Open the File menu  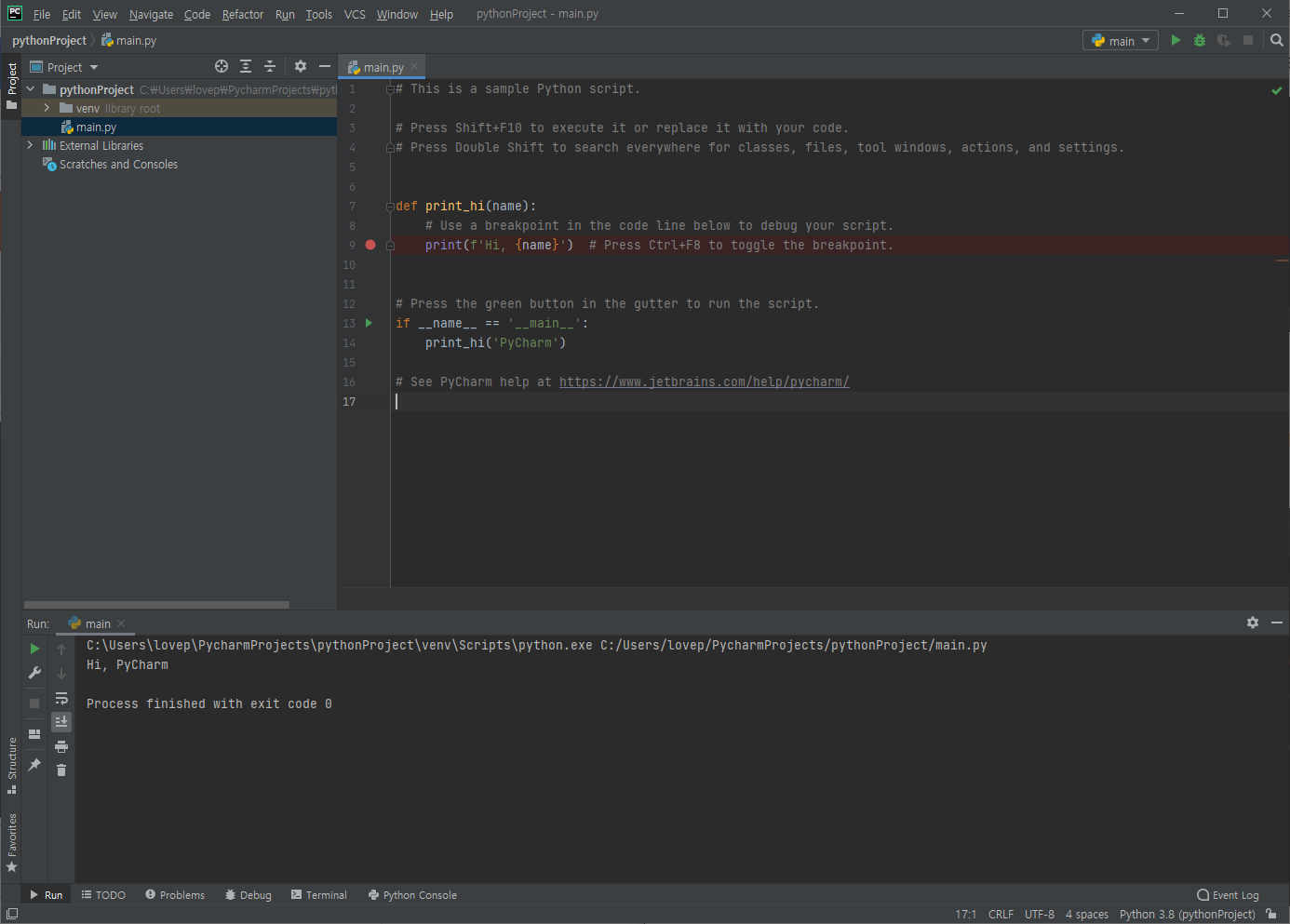pos(42,14)
